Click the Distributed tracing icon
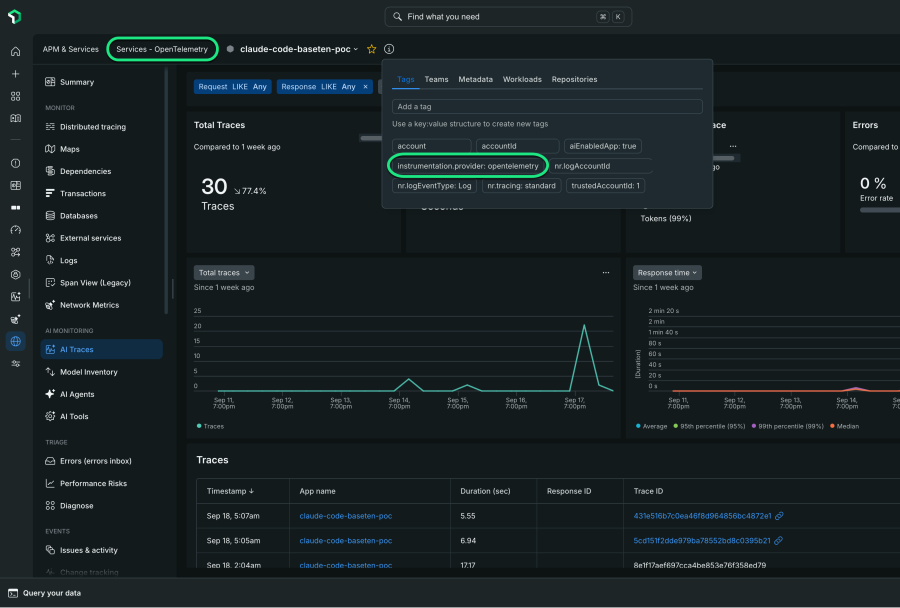Viewport: 900px width, 608px height. click(50, 127)
